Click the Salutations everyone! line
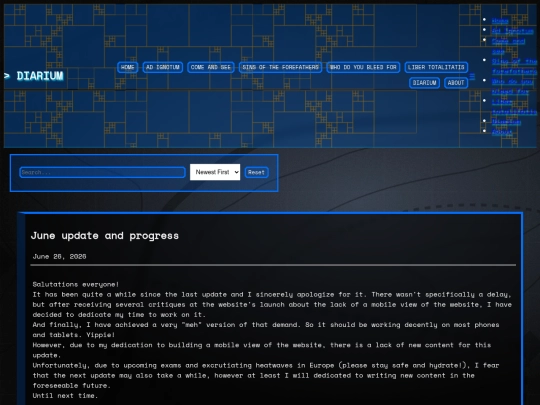 point(76,284)
